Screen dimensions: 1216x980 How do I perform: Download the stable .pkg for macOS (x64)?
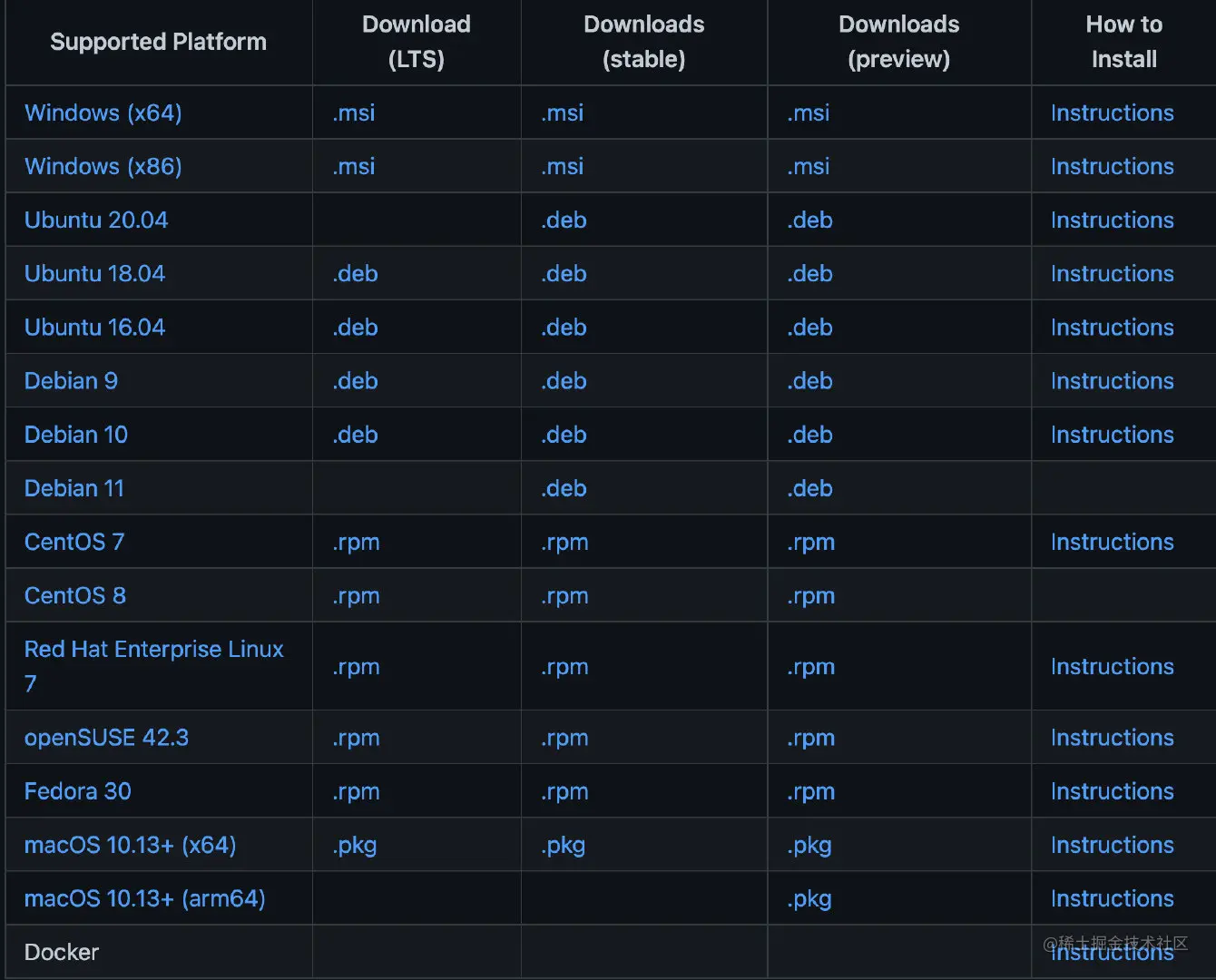[x=564, y=846]
